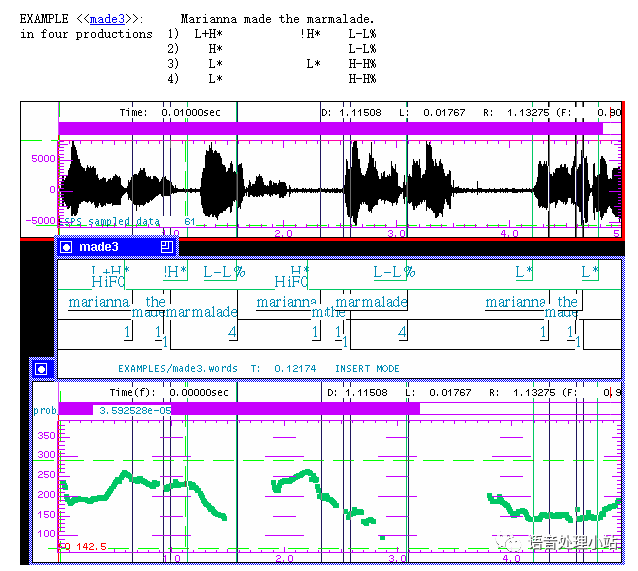Click the Time: 0.01000sec waveform readout

coord(170,112)
